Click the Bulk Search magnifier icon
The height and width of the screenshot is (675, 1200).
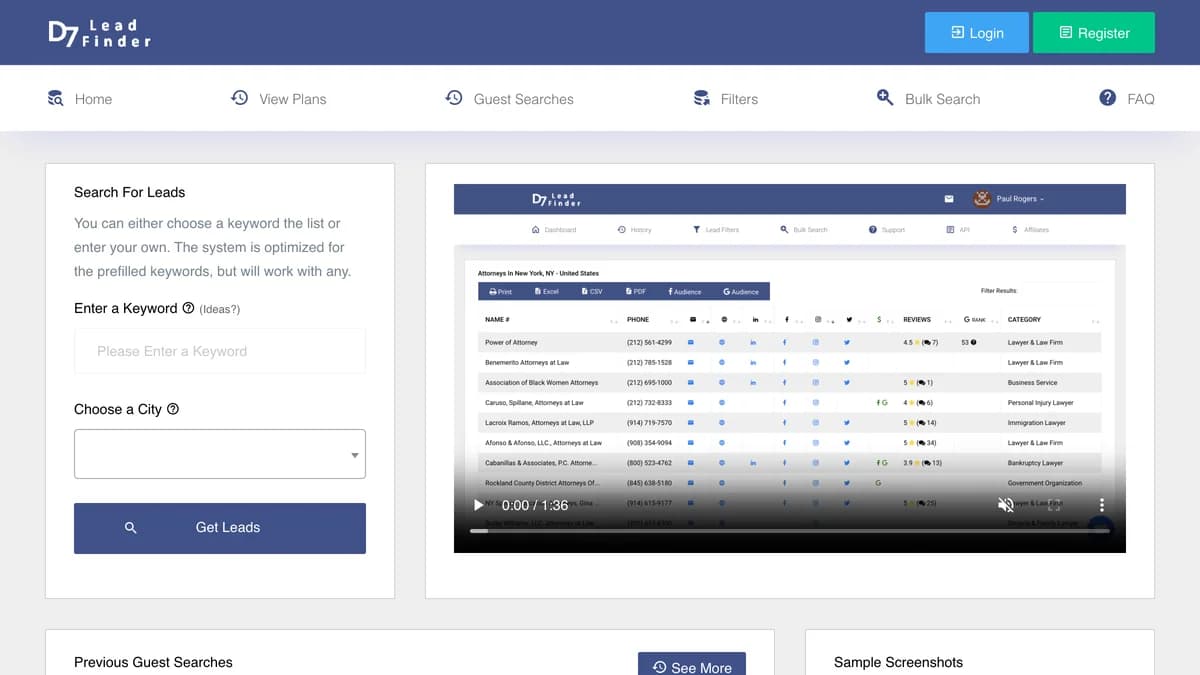885,98
